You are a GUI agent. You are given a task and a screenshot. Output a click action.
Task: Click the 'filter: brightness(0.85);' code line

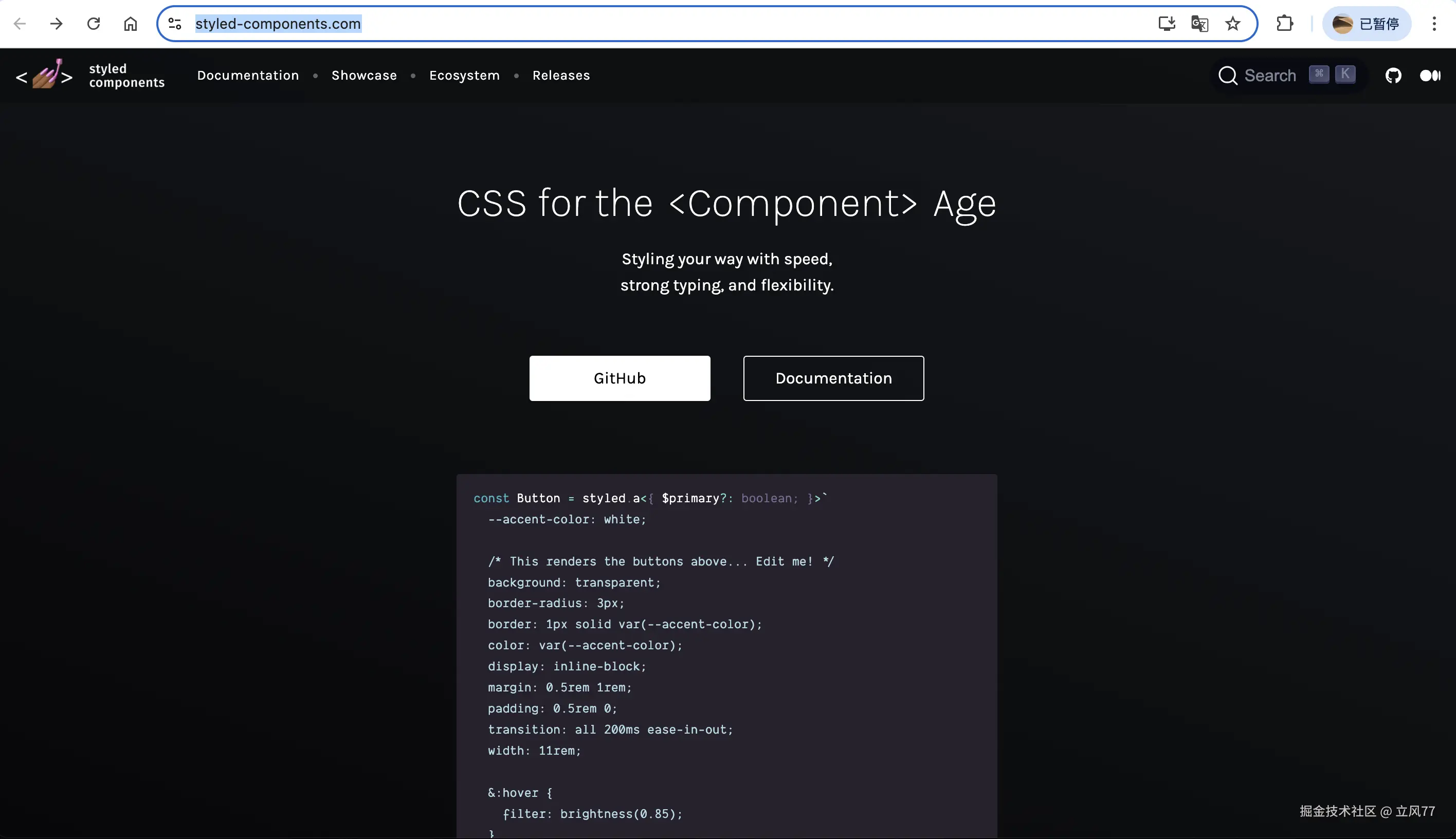[592, 814]
